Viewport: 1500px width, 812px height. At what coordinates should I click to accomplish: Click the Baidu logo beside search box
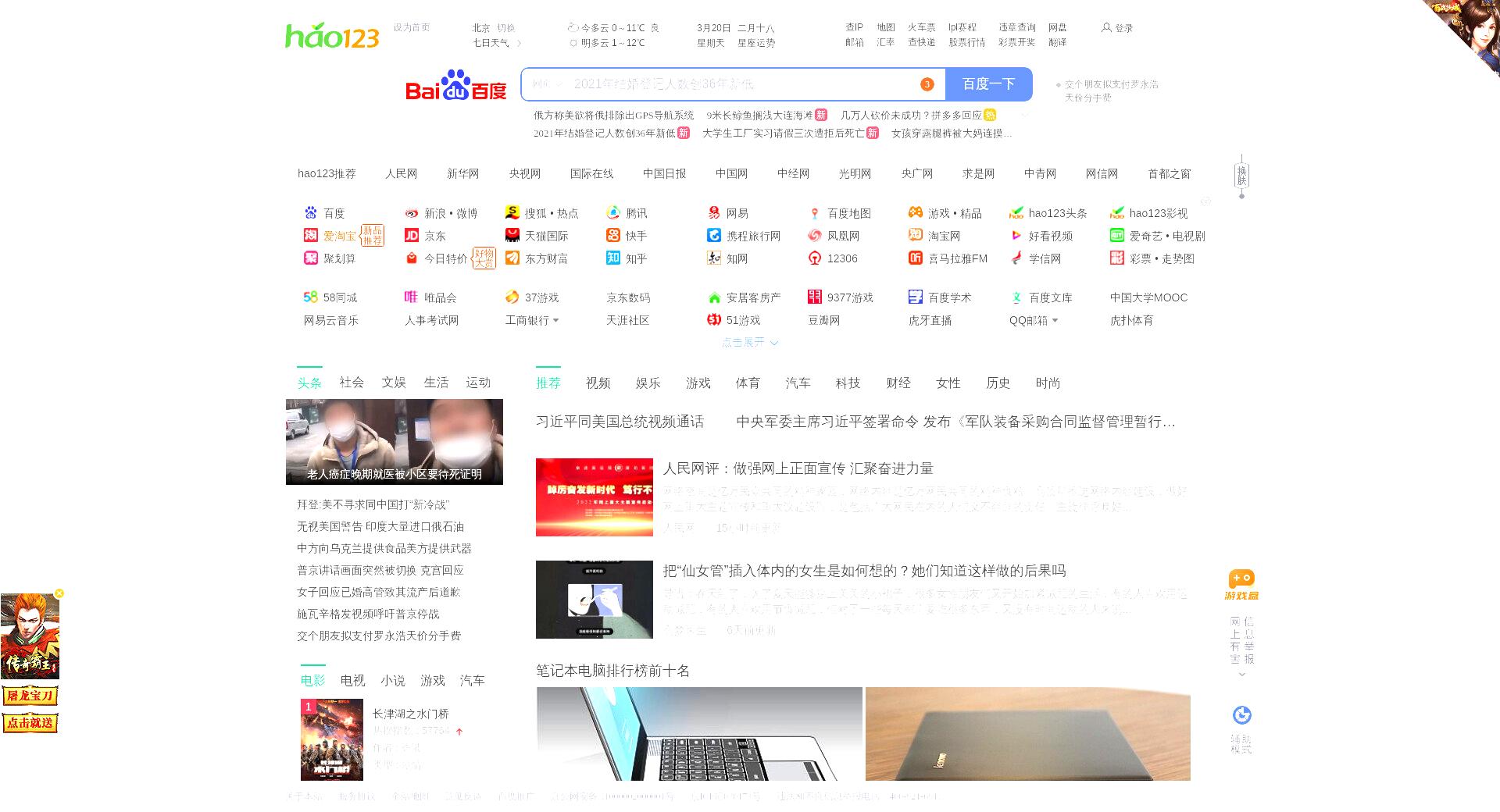point(455,85)
